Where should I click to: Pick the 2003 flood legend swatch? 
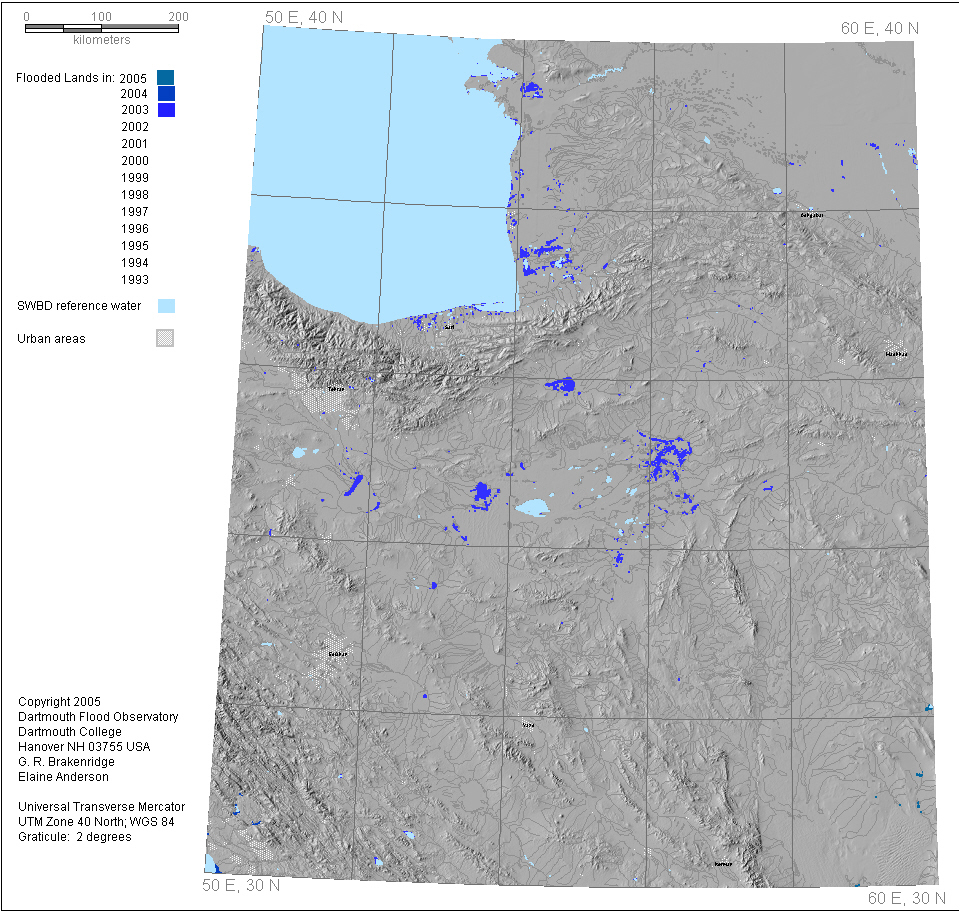(166, 110)
